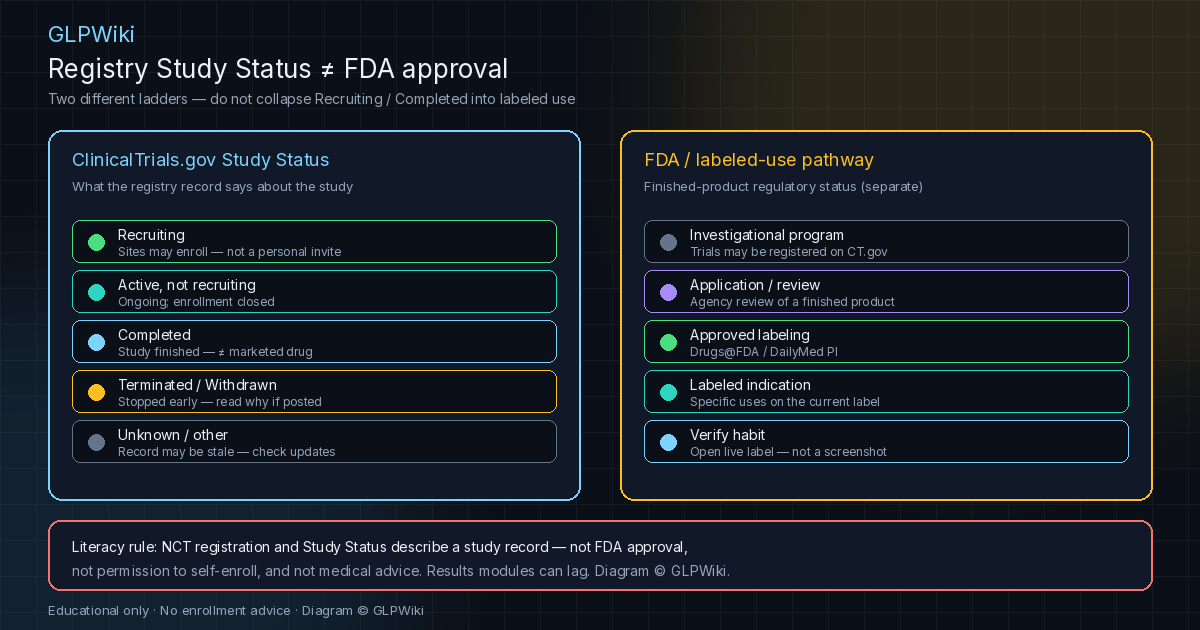Click 'not permission to self-enroll' line

tap(401, 571)
